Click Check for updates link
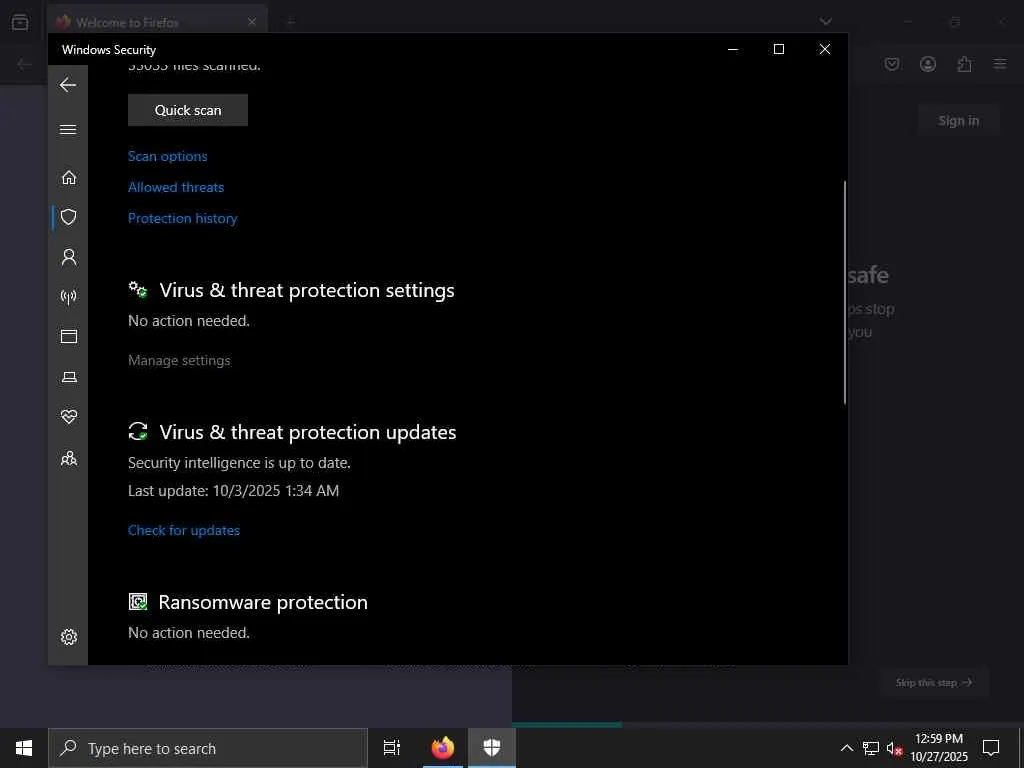 coord(184,530)
